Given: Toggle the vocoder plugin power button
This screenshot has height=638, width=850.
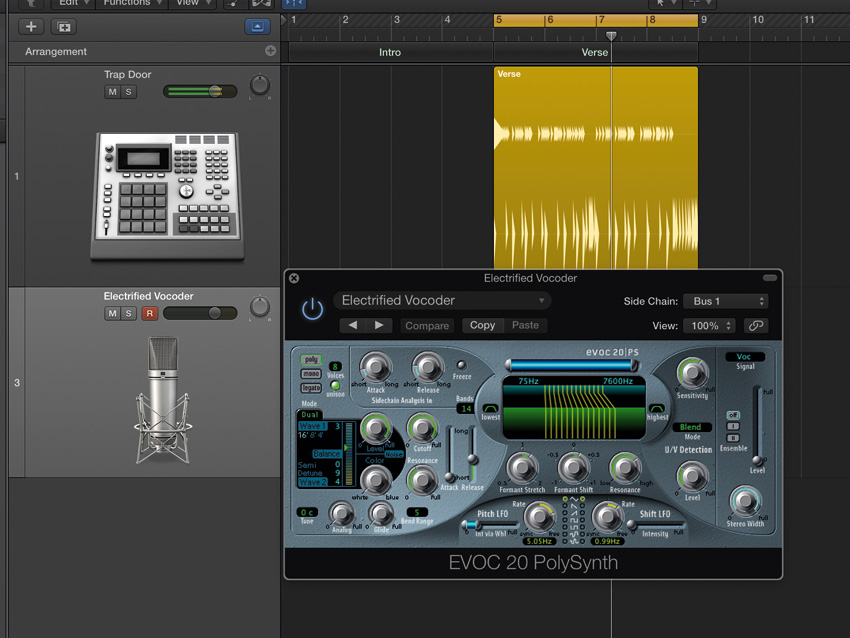Looking at the screenshot, I should pos(312,310).
